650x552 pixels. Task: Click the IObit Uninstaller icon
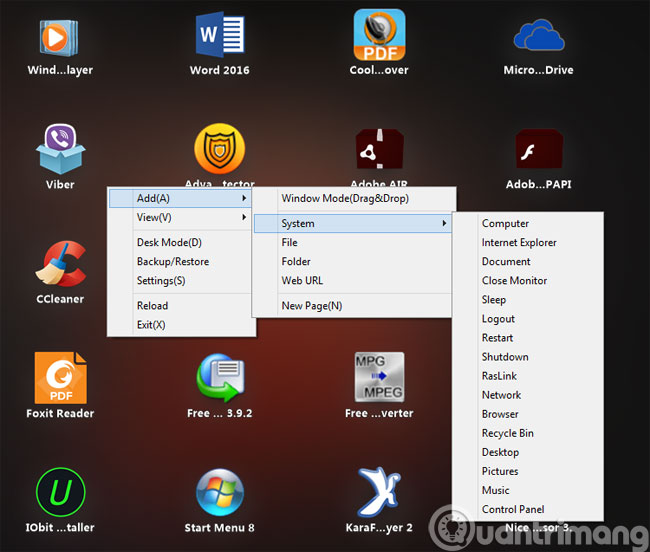coord(60,493)
